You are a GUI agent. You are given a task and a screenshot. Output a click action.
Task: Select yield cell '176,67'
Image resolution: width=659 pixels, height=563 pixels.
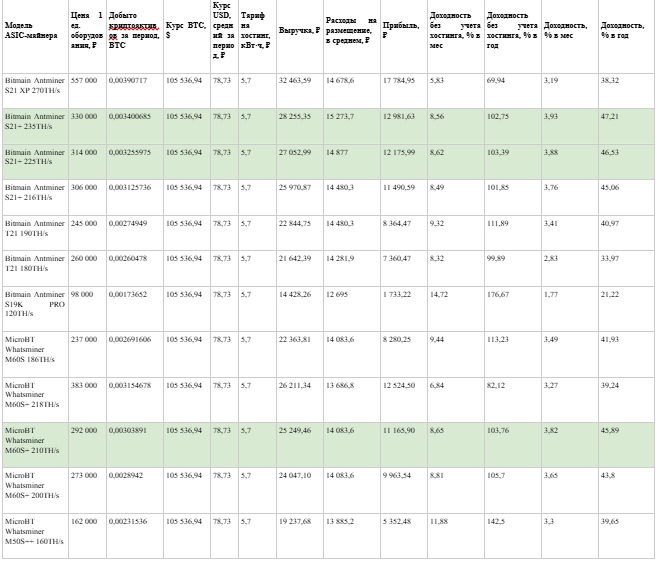[x=513, y=309]
